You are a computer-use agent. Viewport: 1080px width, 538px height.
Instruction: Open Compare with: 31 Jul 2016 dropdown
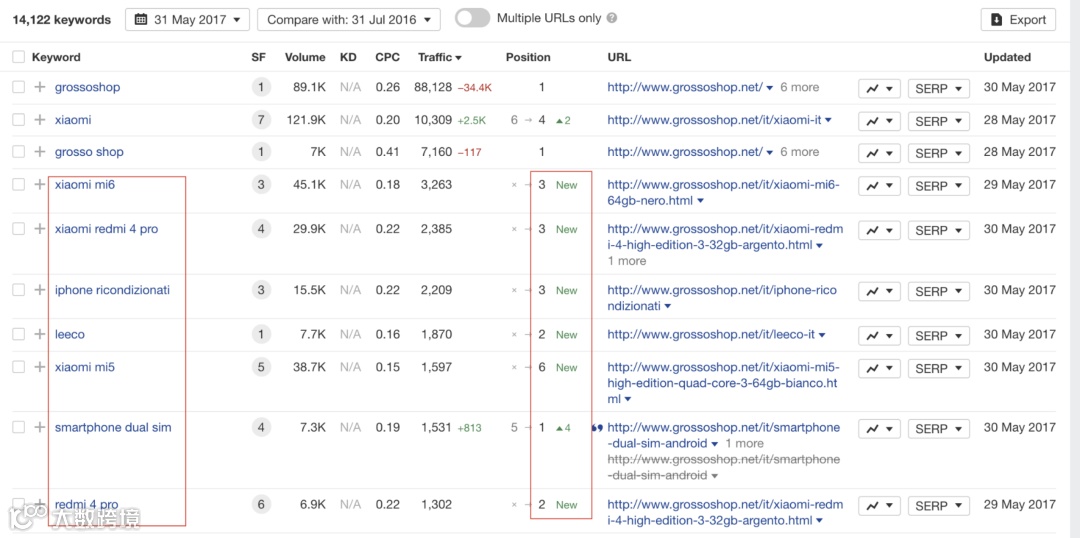click(x=349, y=19)
